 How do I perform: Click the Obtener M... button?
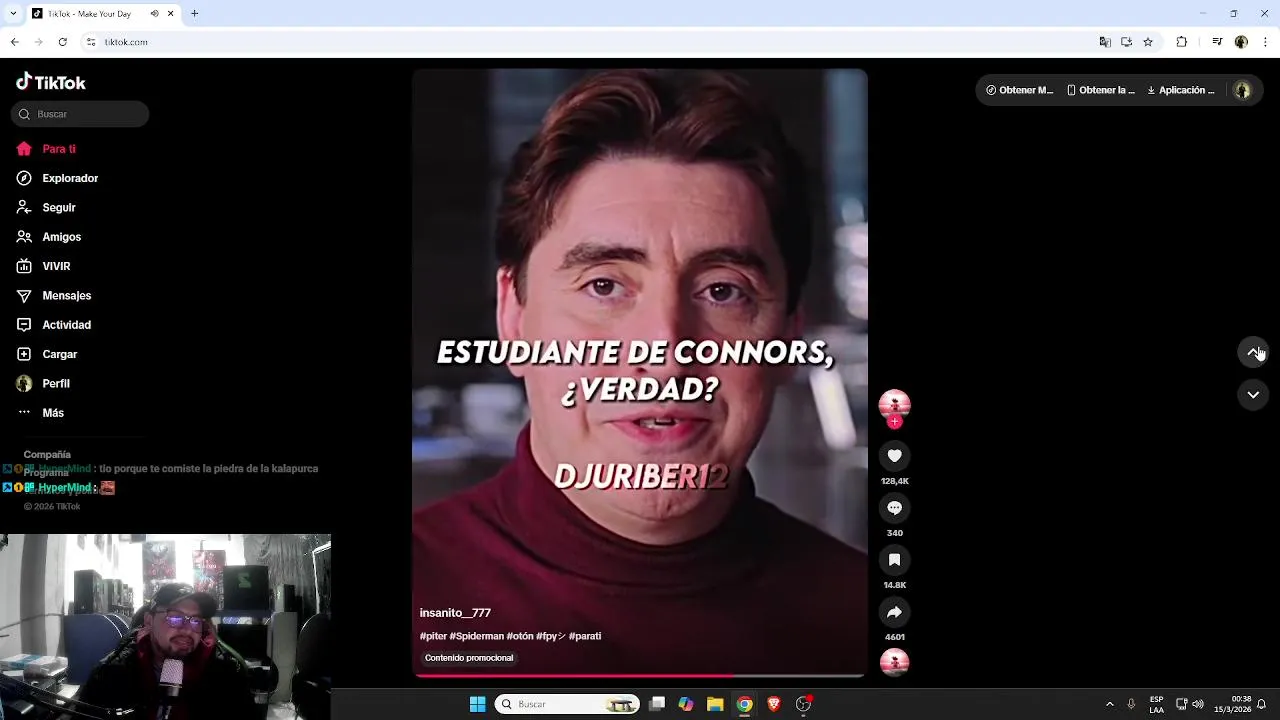tap(1019, 90)
